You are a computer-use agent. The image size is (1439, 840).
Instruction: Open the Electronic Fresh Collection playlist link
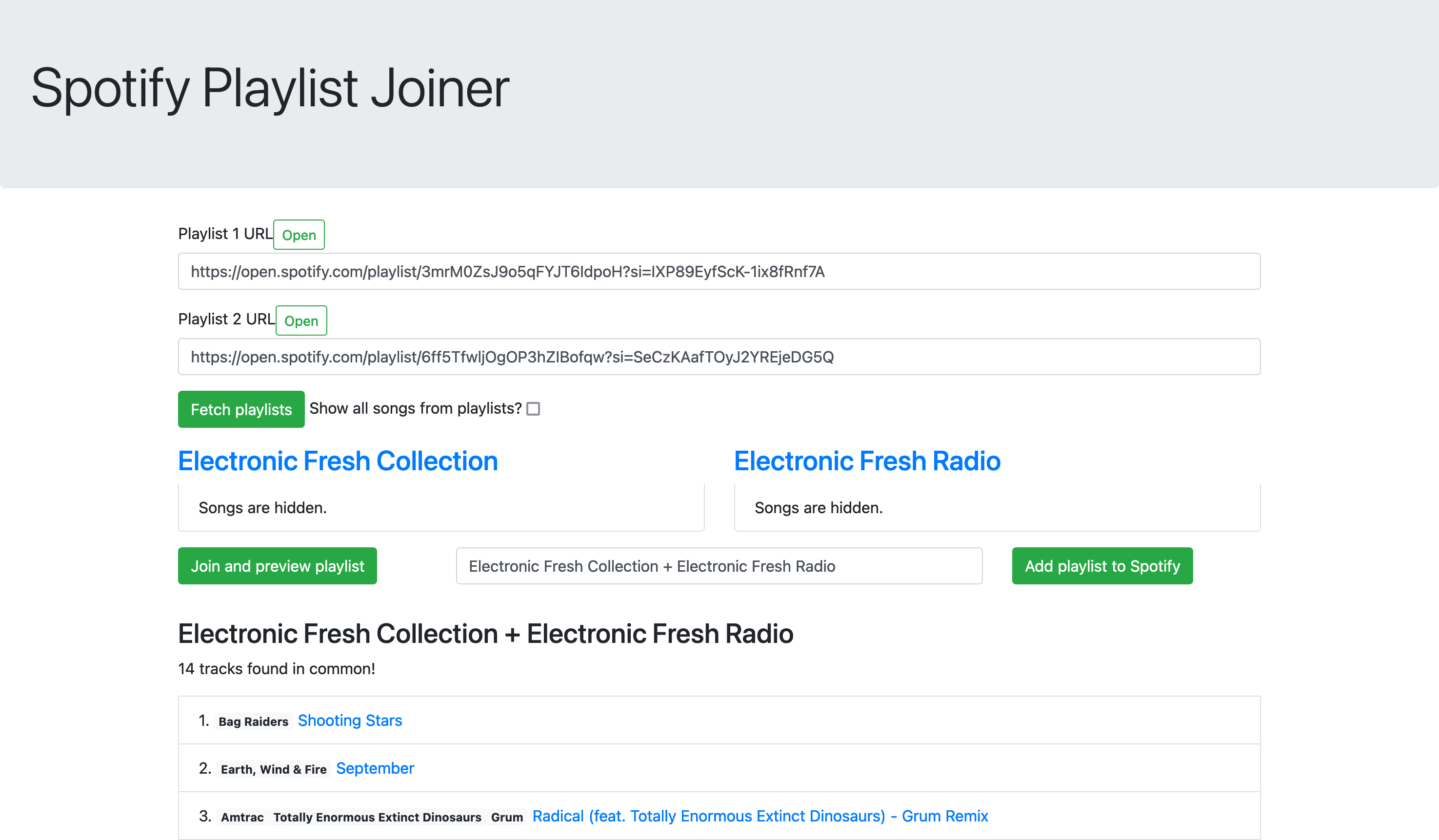click(x=338, y=461)
